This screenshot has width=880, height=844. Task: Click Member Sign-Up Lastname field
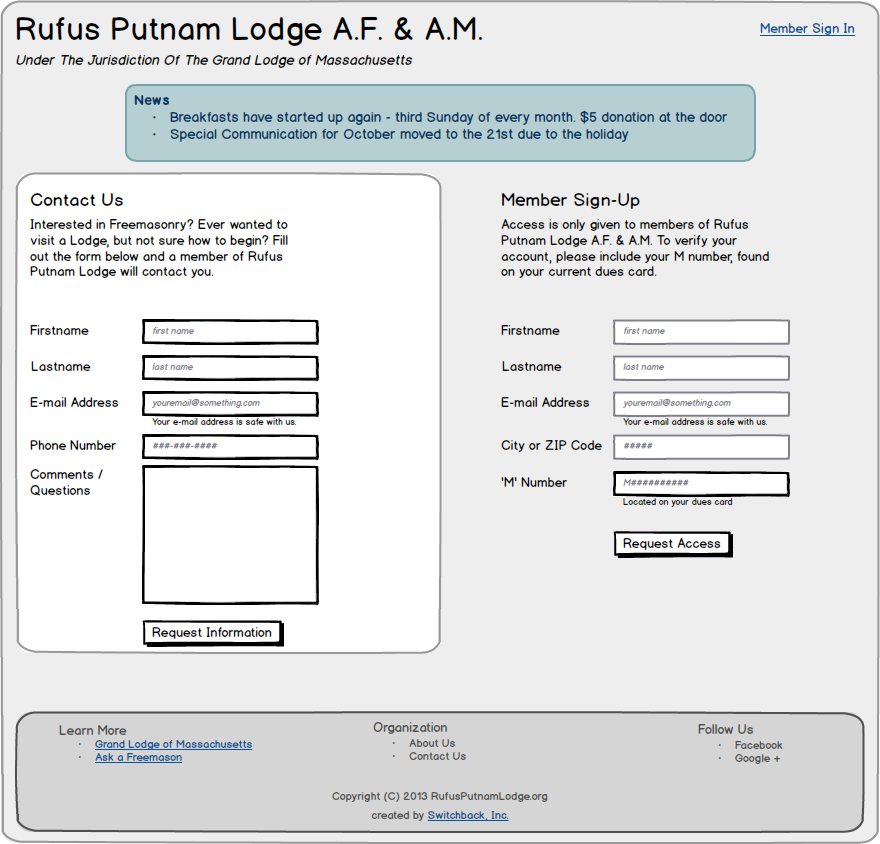[701, 368]
